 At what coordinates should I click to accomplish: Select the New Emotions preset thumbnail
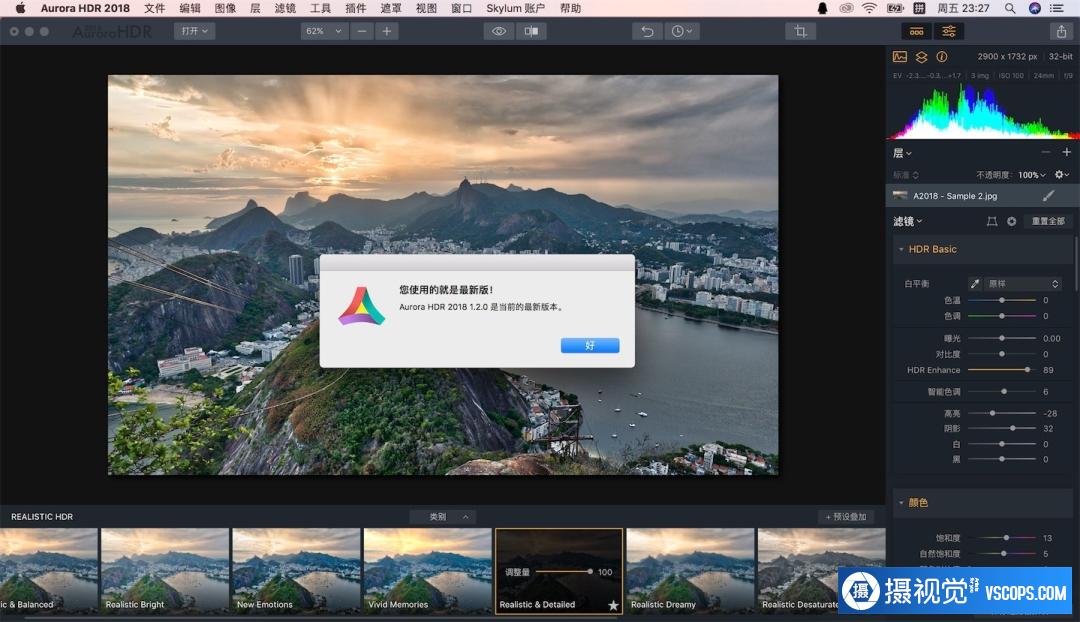tap(296, 570)
